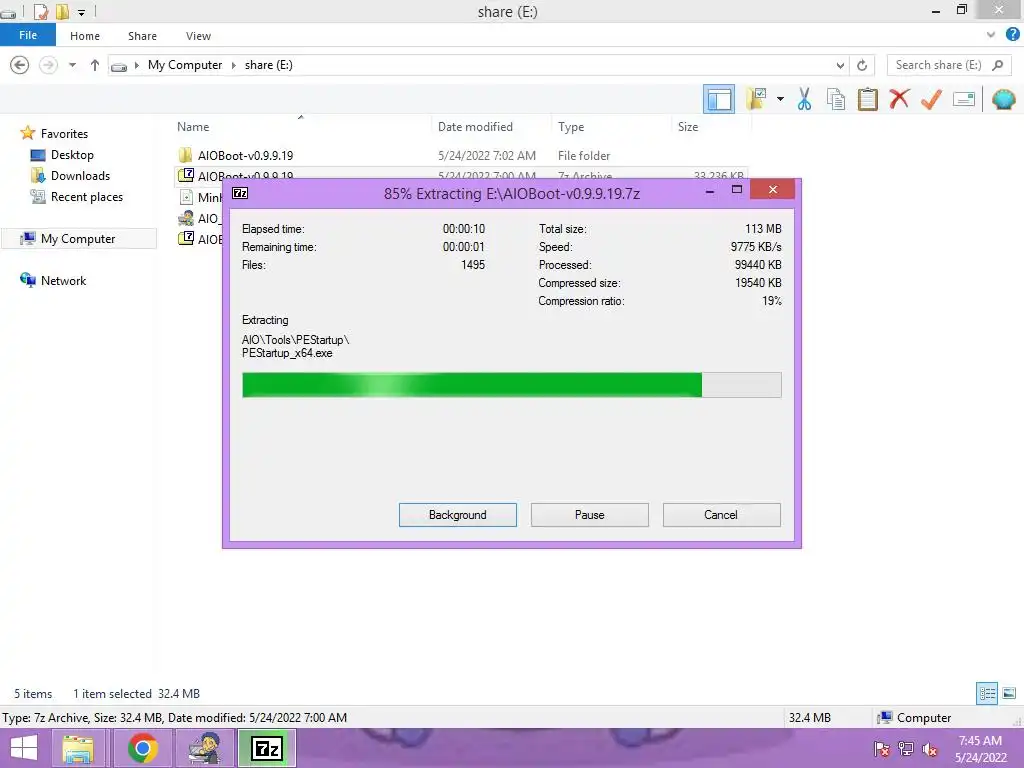1024x768 pixels.
Task: Click the 7z icon in the dialog title bar
Action: click(240, 193)
